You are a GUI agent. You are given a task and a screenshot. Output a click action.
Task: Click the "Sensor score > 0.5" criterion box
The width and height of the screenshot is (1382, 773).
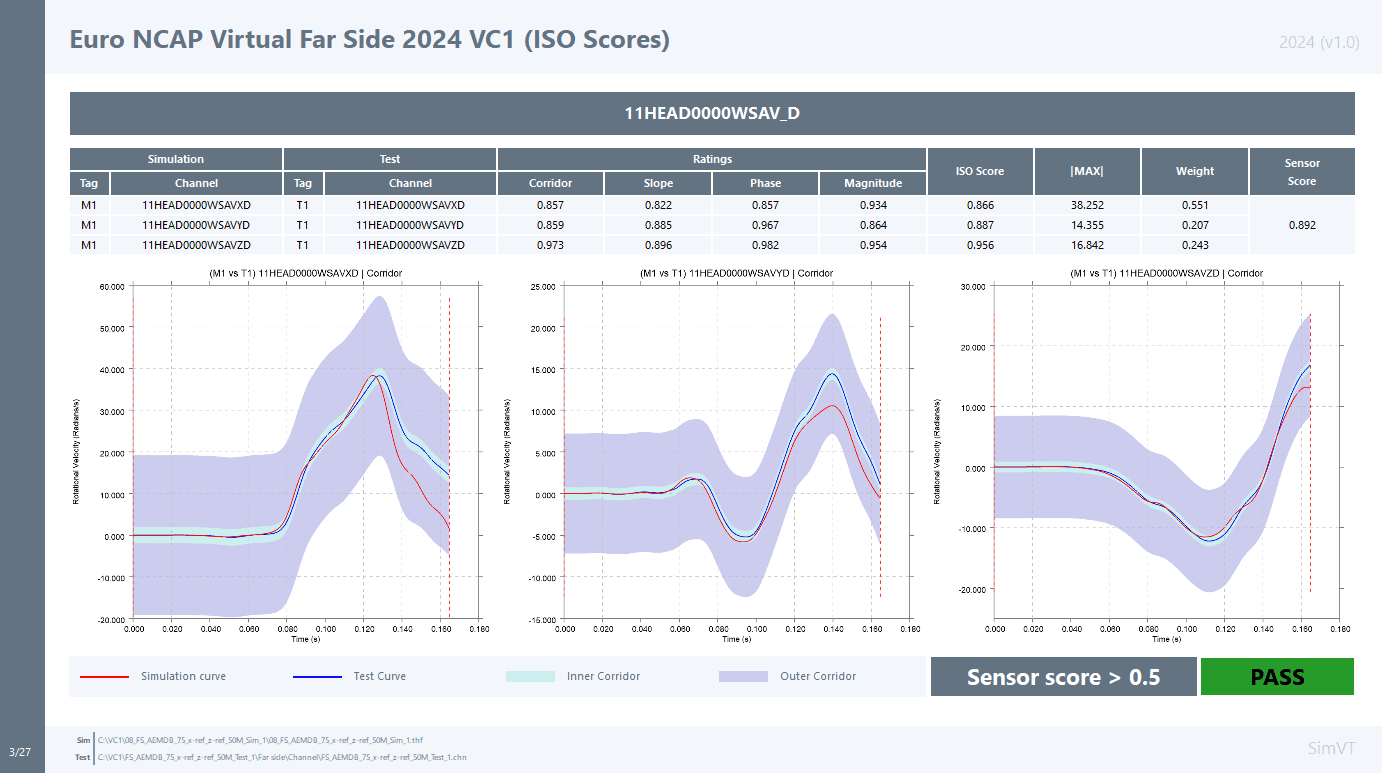tap(1063, 677)
